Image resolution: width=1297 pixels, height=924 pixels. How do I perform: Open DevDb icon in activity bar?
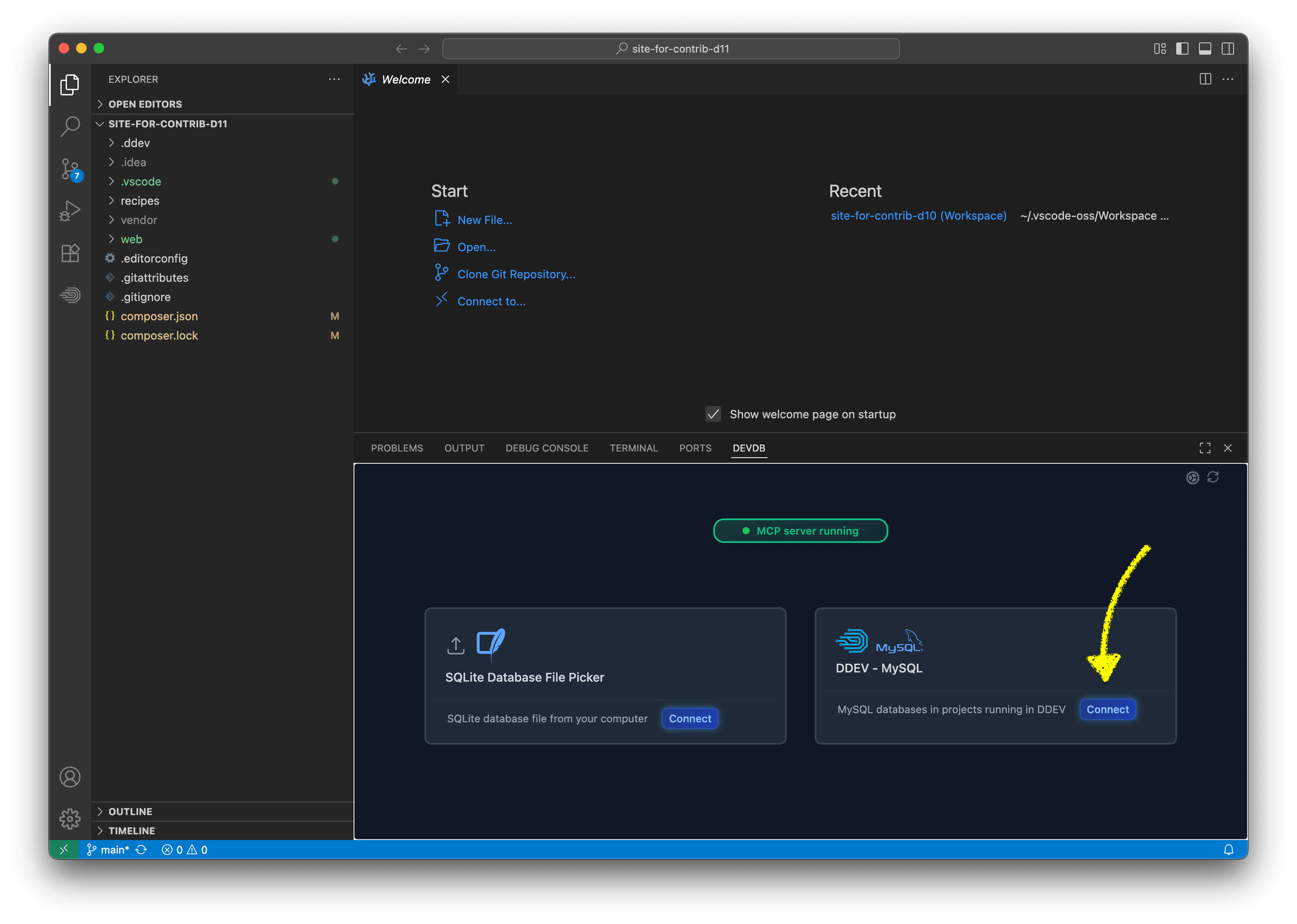pyautogui.click(x=70, y=295)
